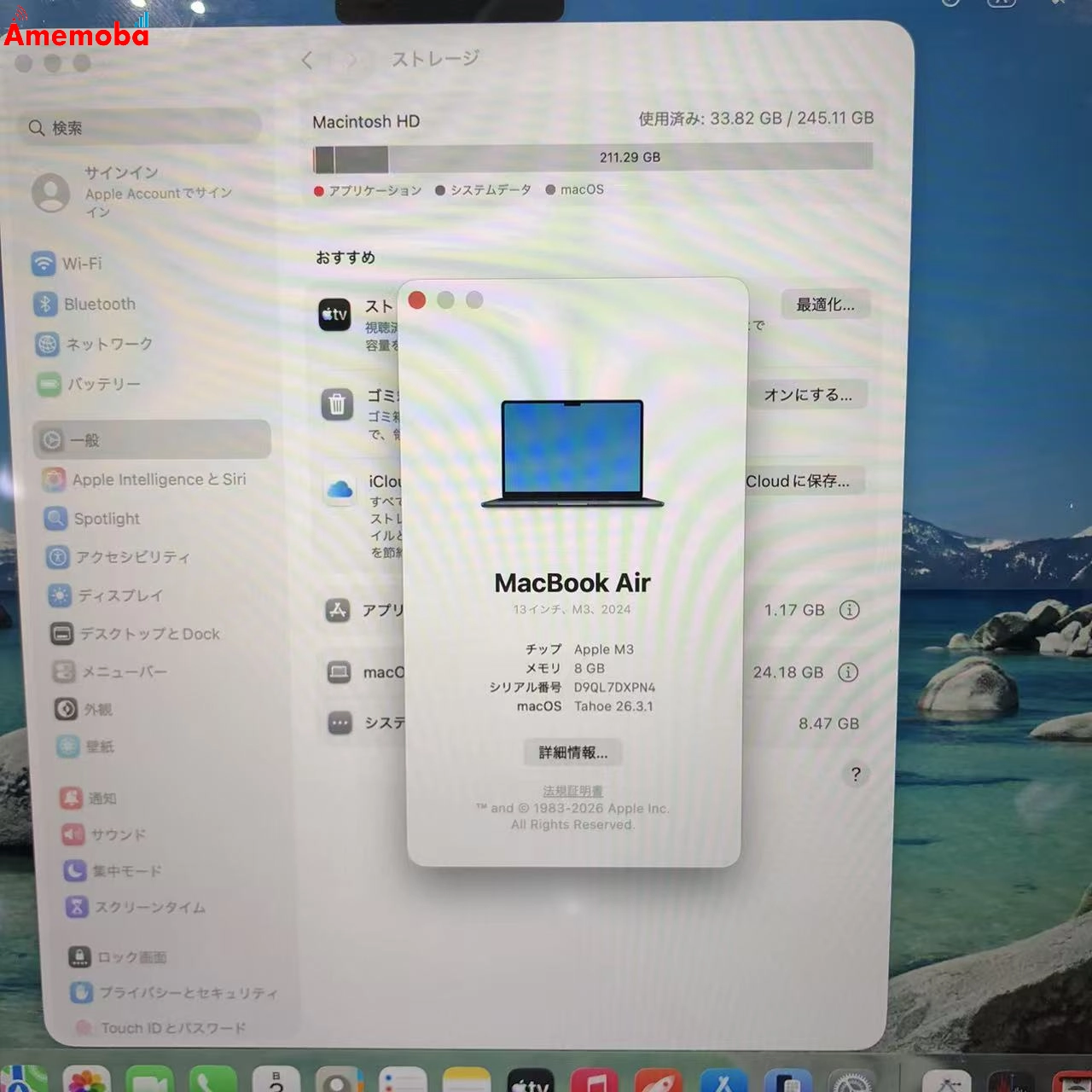Click the システムデータ legend label
This screenshot has width=1092, height=1092.
click(x=491, y=189)
